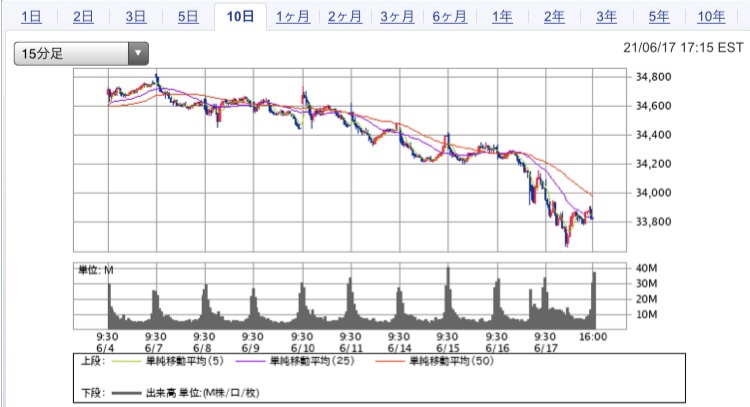The image size is (750, 407).
Task: Click the 6/10 date axis label
Action: tap(302, 348)
